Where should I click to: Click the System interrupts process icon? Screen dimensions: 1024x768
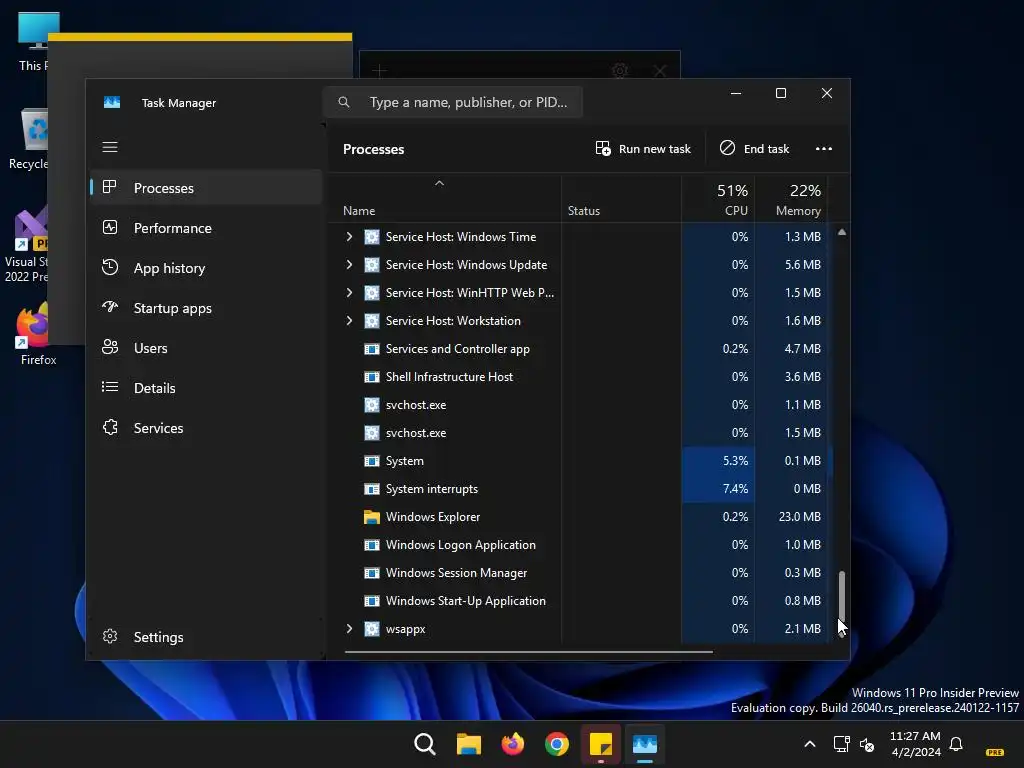tap(372, 489)
